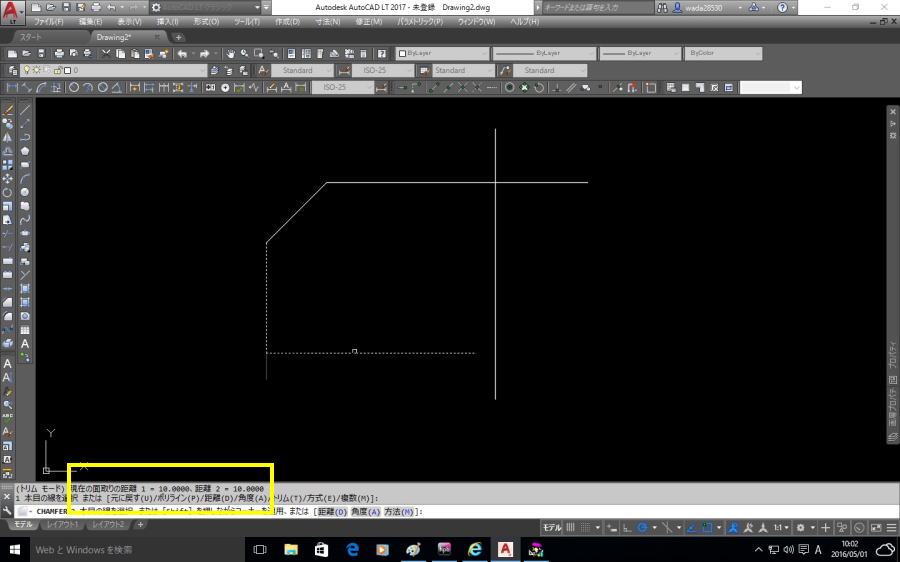The image size is (900, 562).
Task: Select the Linear dimension tool icon
Action: 13,87
